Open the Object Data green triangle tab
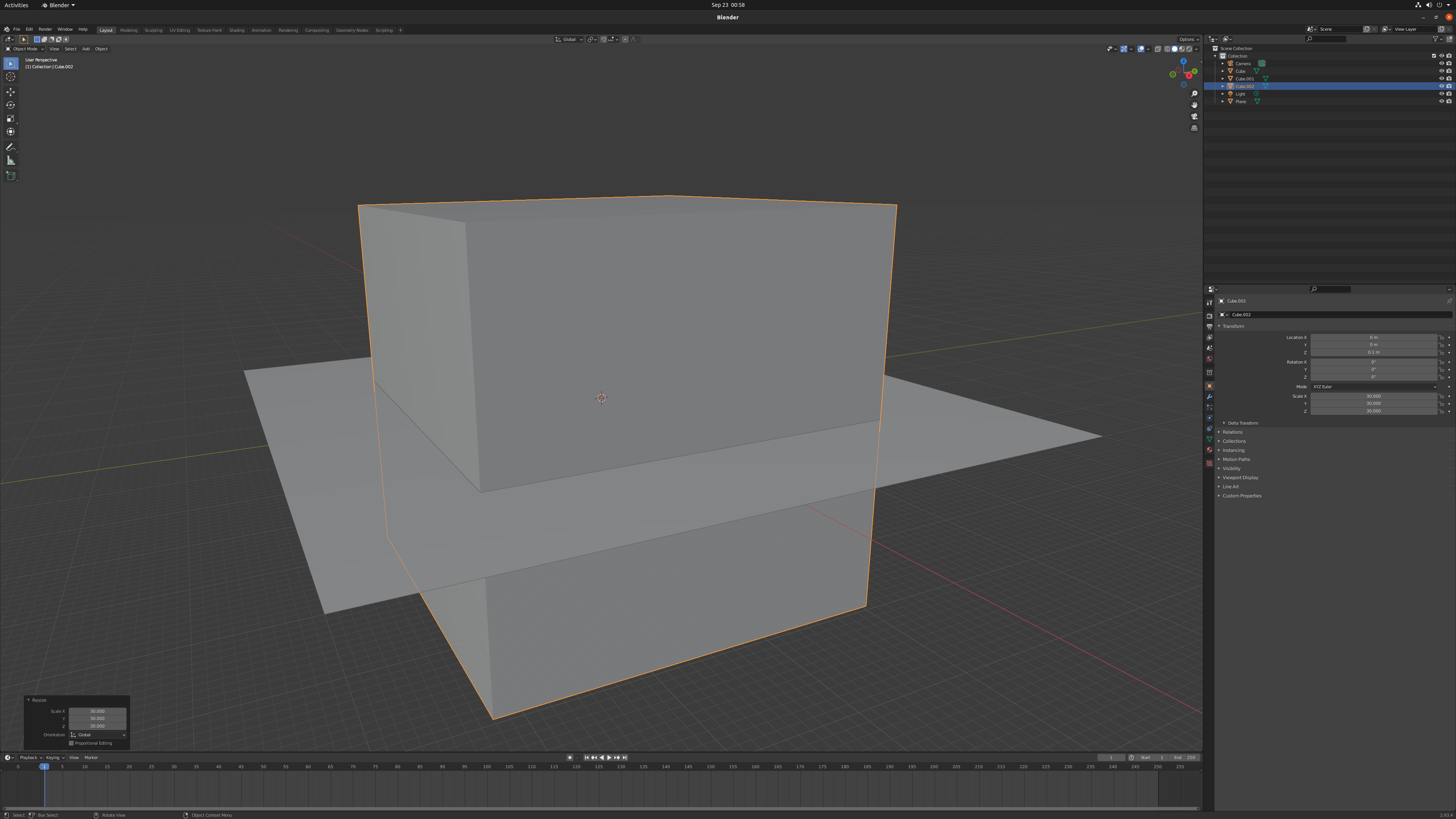The width and height of the screenshot is (1456, 819). pyautogui.click(x=1209, y=439)
